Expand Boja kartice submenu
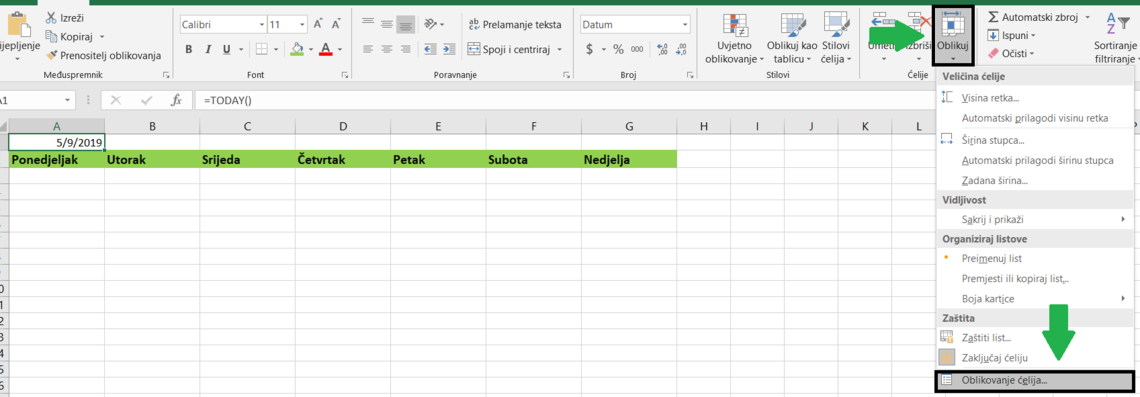1140x397 pixels. coord(1035,299)
